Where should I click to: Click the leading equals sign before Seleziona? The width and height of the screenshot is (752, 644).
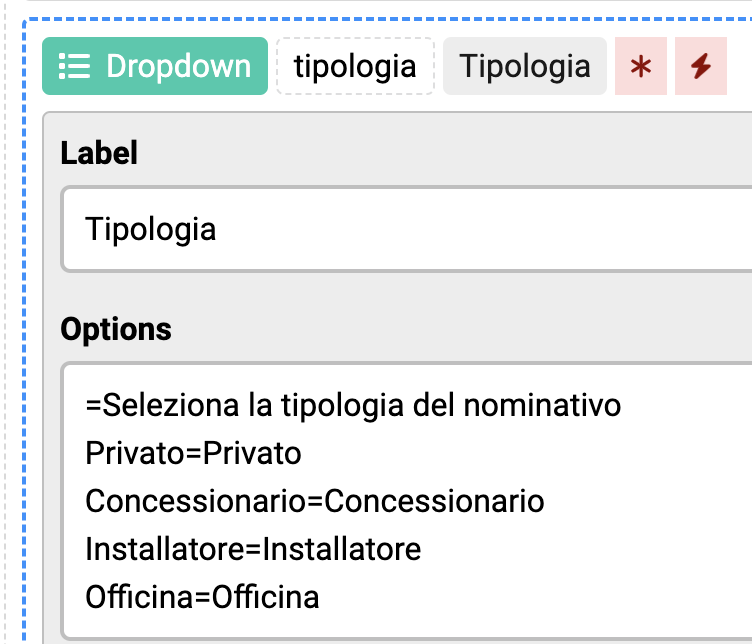pyautogui.click(x=94, y=406)
